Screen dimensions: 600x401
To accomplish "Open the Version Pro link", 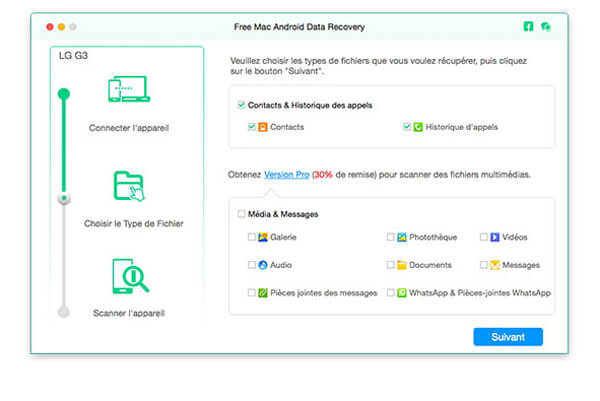I will tap(287, 175).
